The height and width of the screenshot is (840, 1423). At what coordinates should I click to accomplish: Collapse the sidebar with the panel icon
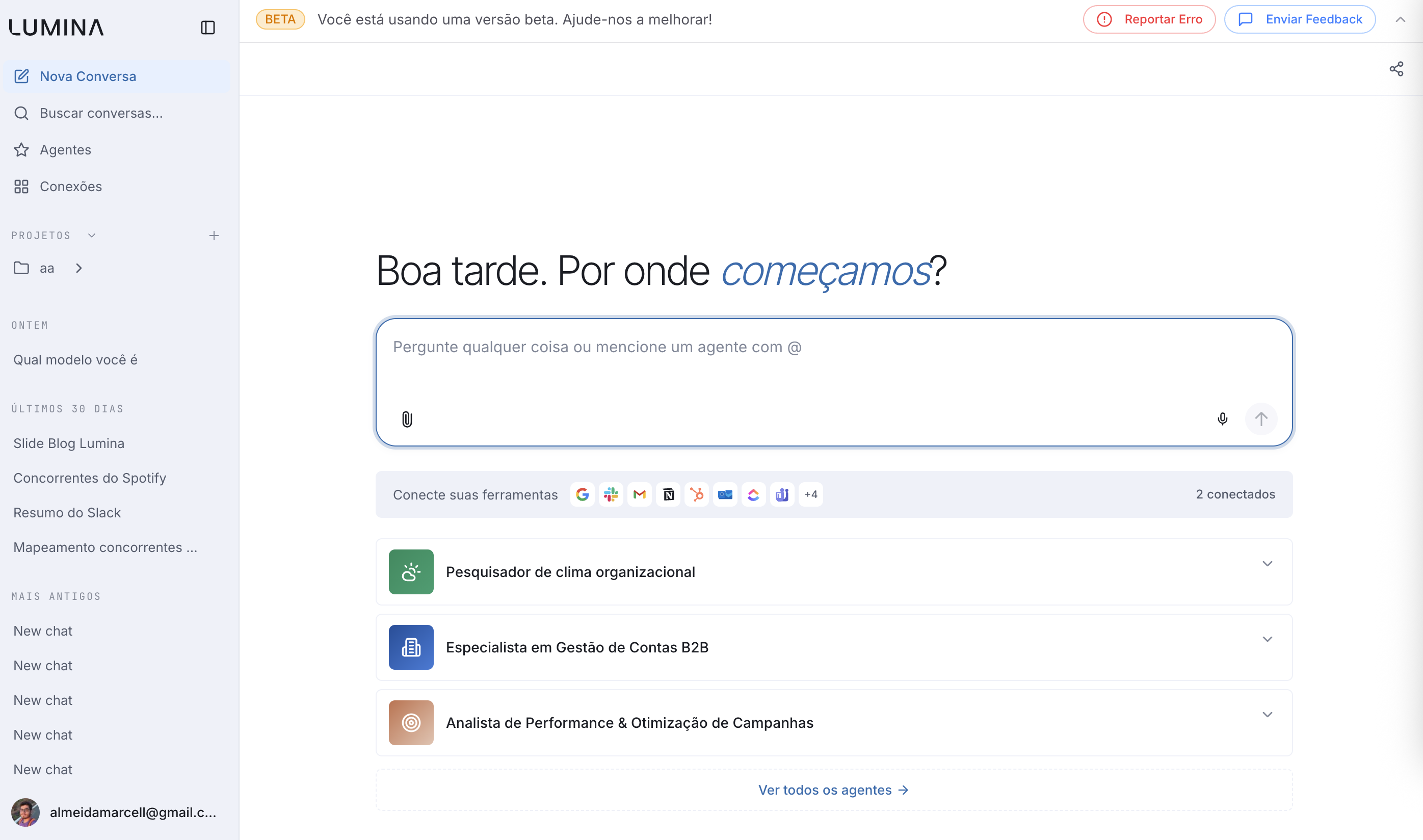tap(207, 27)
